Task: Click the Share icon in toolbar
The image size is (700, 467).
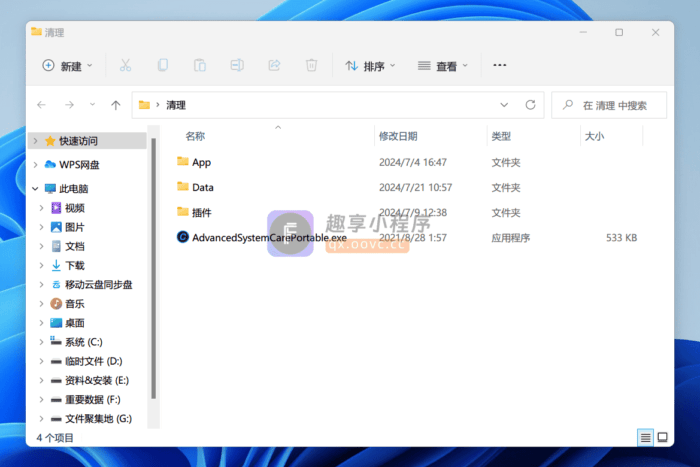Action: click(274, 66)
